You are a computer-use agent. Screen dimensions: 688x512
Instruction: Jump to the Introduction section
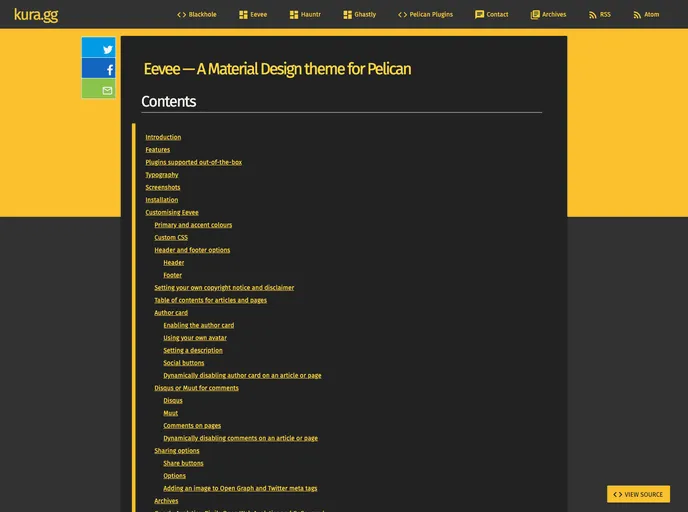click(x=163, y=137)
